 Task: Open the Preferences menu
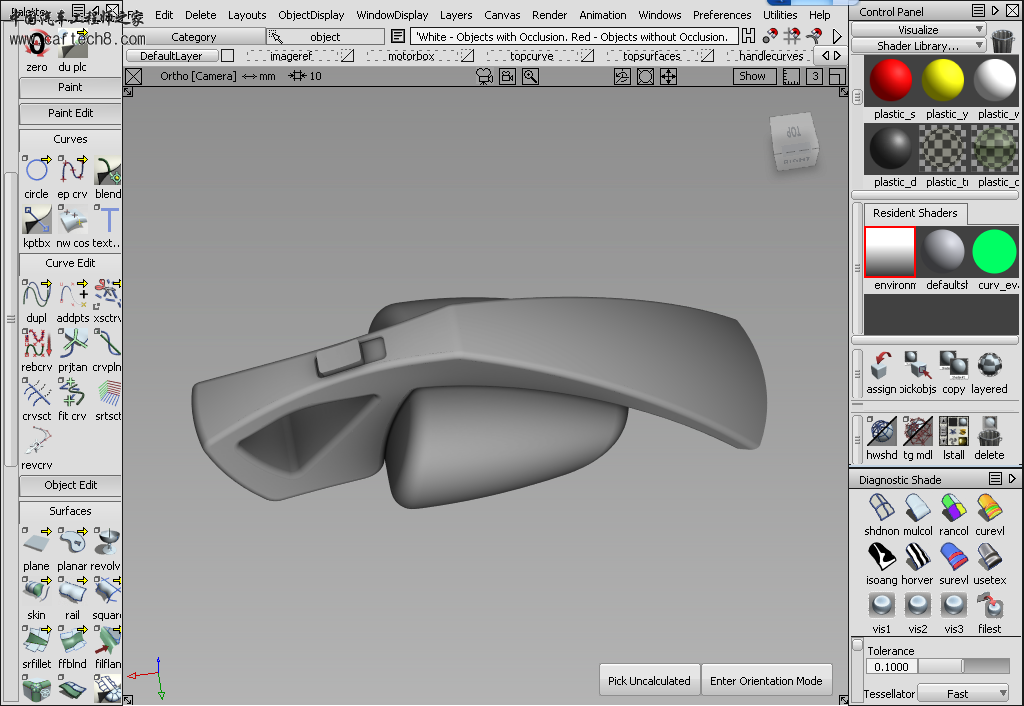tap(722, 15)
